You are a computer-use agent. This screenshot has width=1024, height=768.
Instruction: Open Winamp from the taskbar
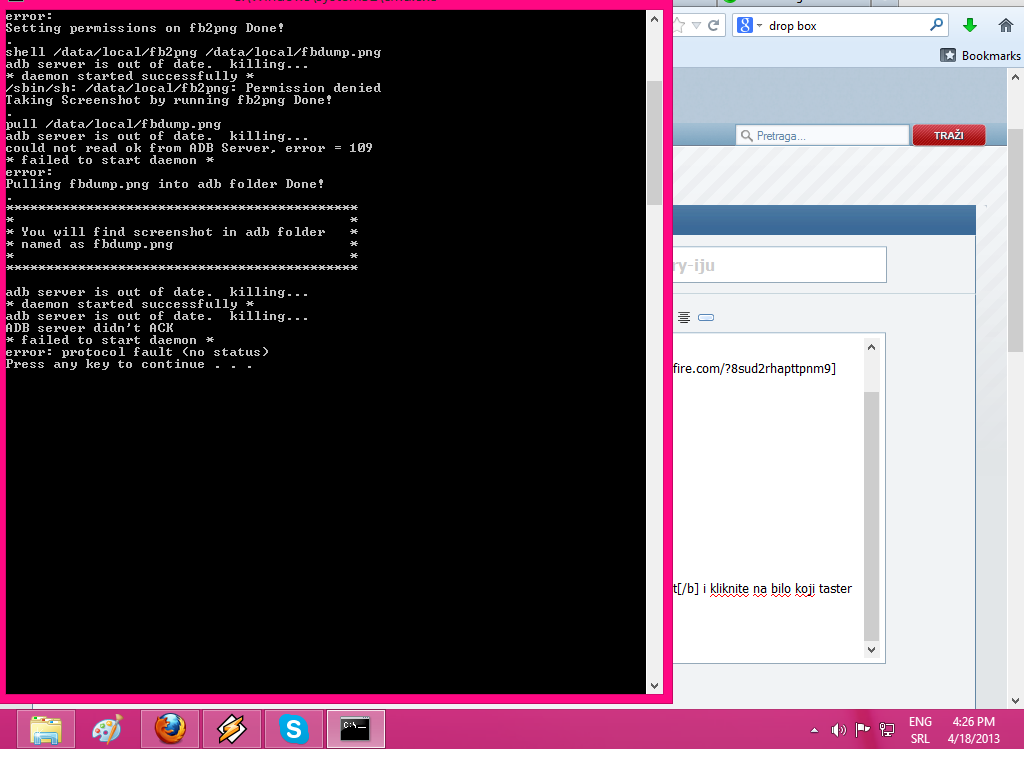[x=232, y=729]
